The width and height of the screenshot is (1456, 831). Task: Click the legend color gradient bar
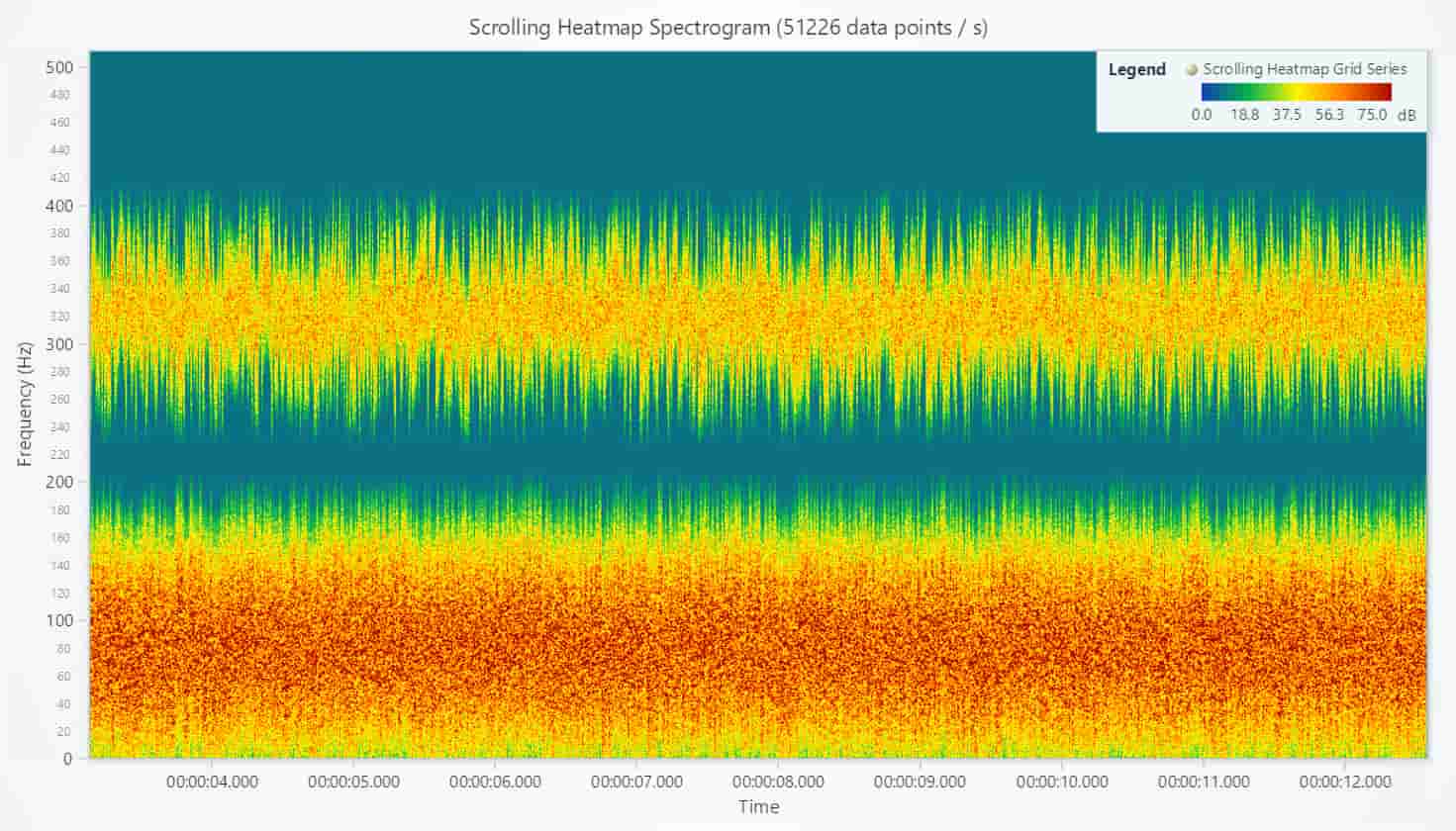coord(1296,92)
